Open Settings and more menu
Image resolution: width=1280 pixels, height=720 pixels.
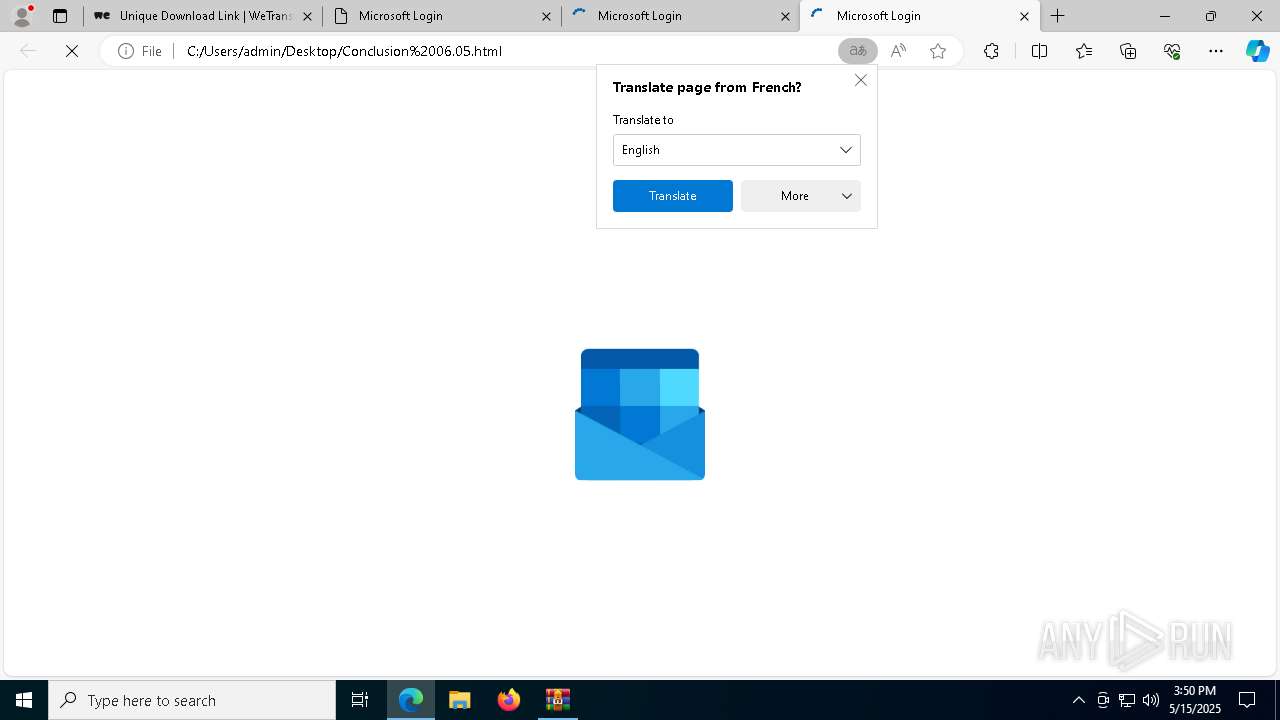1216,51
